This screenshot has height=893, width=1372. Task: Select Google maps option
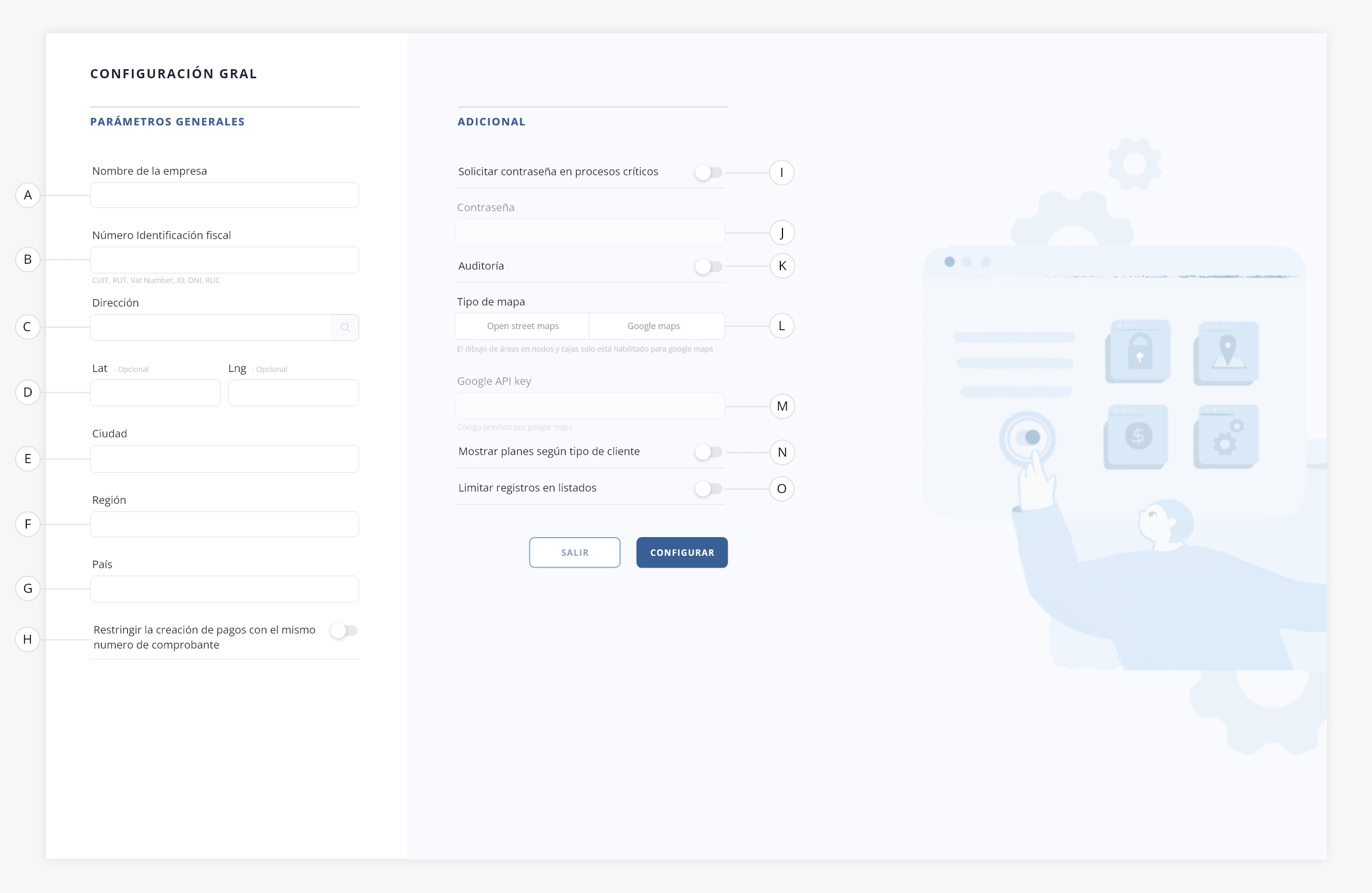pos(653,326)
